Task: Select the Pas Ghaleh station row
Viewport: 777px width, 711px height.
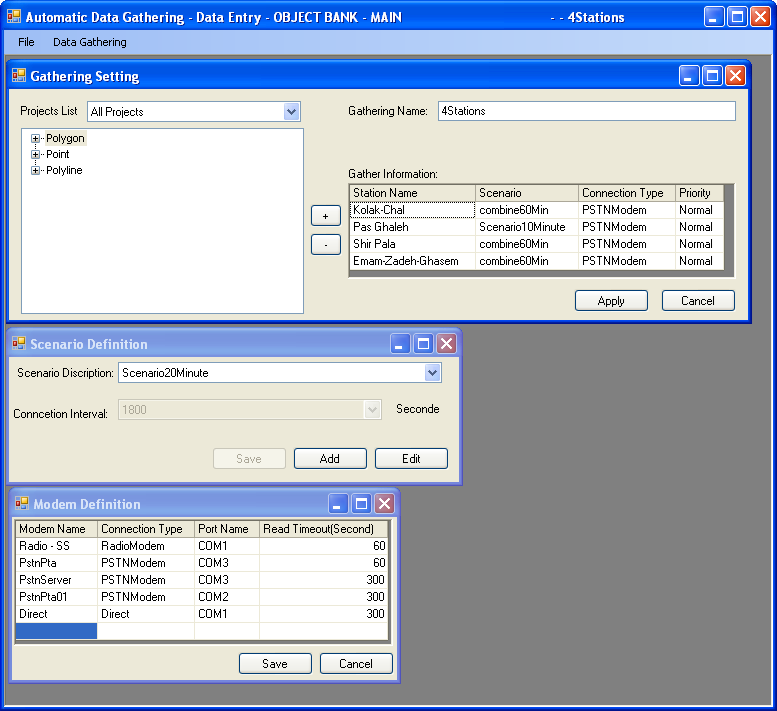Action: click(x=411, y=227)
